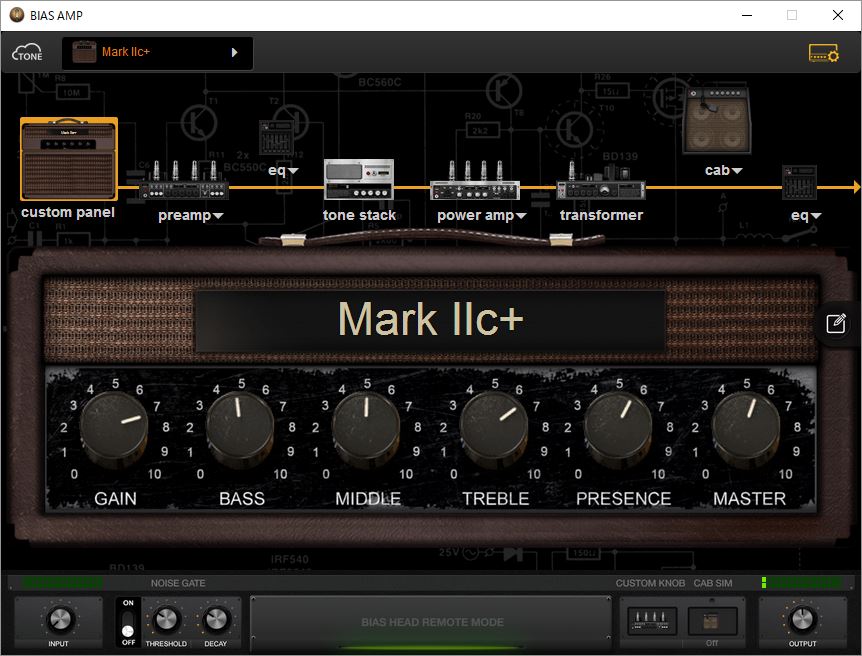Adjust the PRESENCE knob

[618, 427]
